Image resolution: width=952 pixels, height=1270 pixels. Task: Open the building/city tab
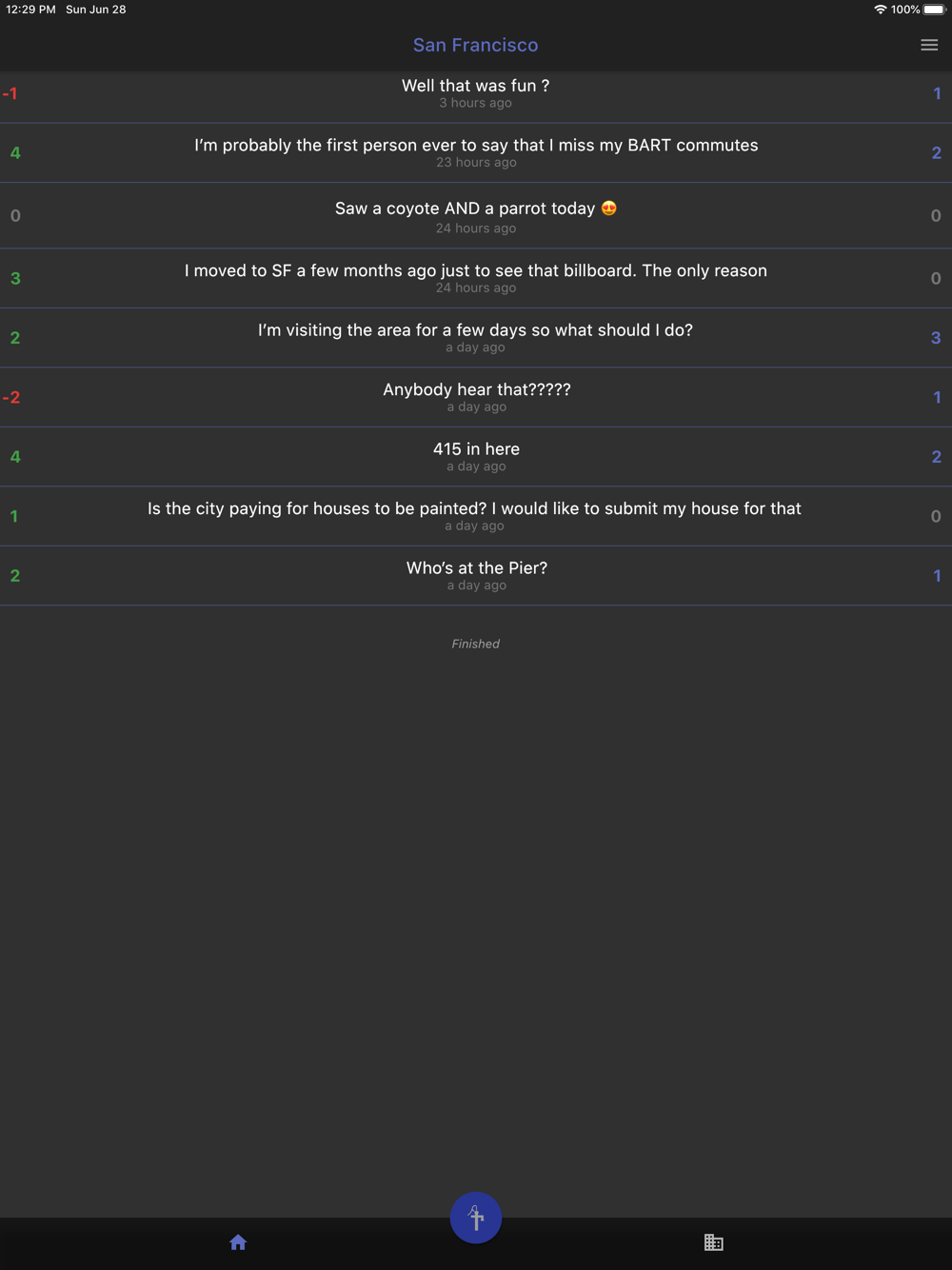713,1242
